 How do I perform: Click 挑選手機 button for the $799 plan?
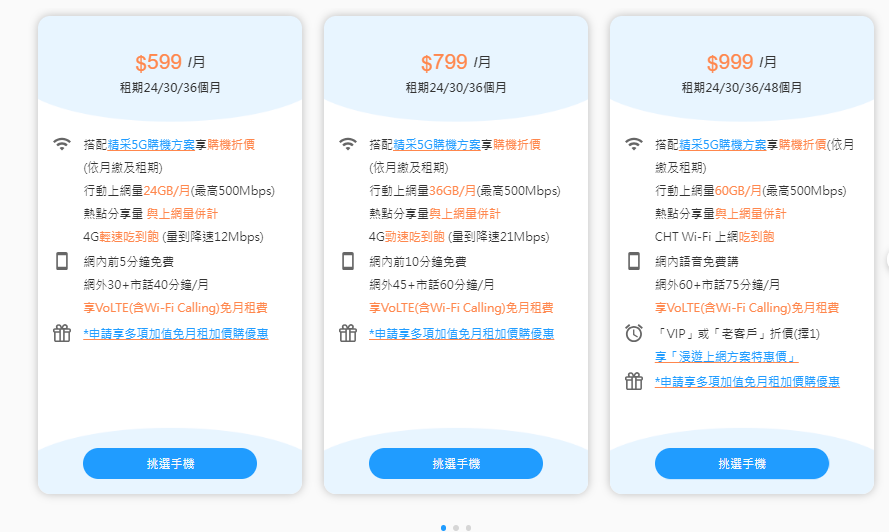coord(456,463)
